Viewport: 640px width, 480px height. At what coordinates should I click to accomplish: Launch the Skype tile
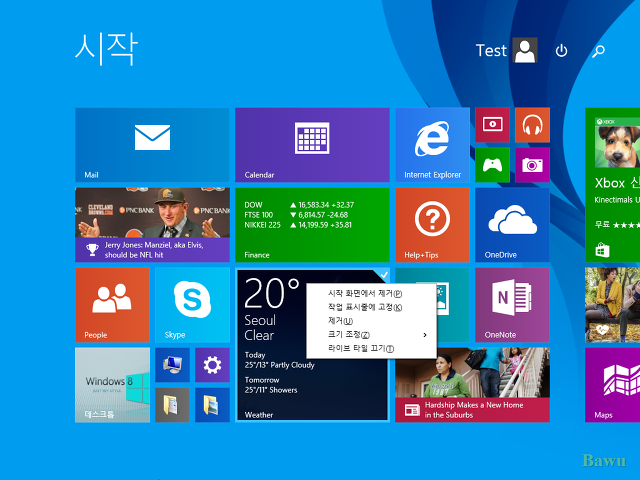192,305
